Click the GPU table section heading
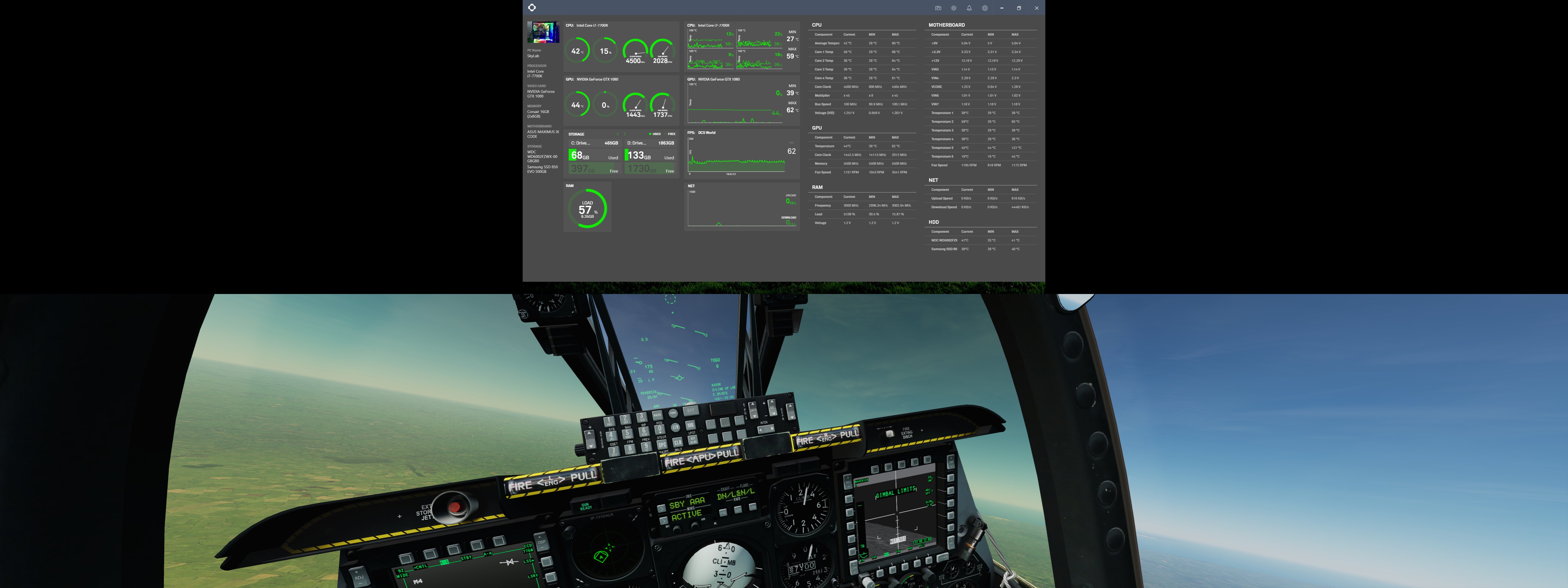Screen dimensions: 1568x588 coord(817,128)
